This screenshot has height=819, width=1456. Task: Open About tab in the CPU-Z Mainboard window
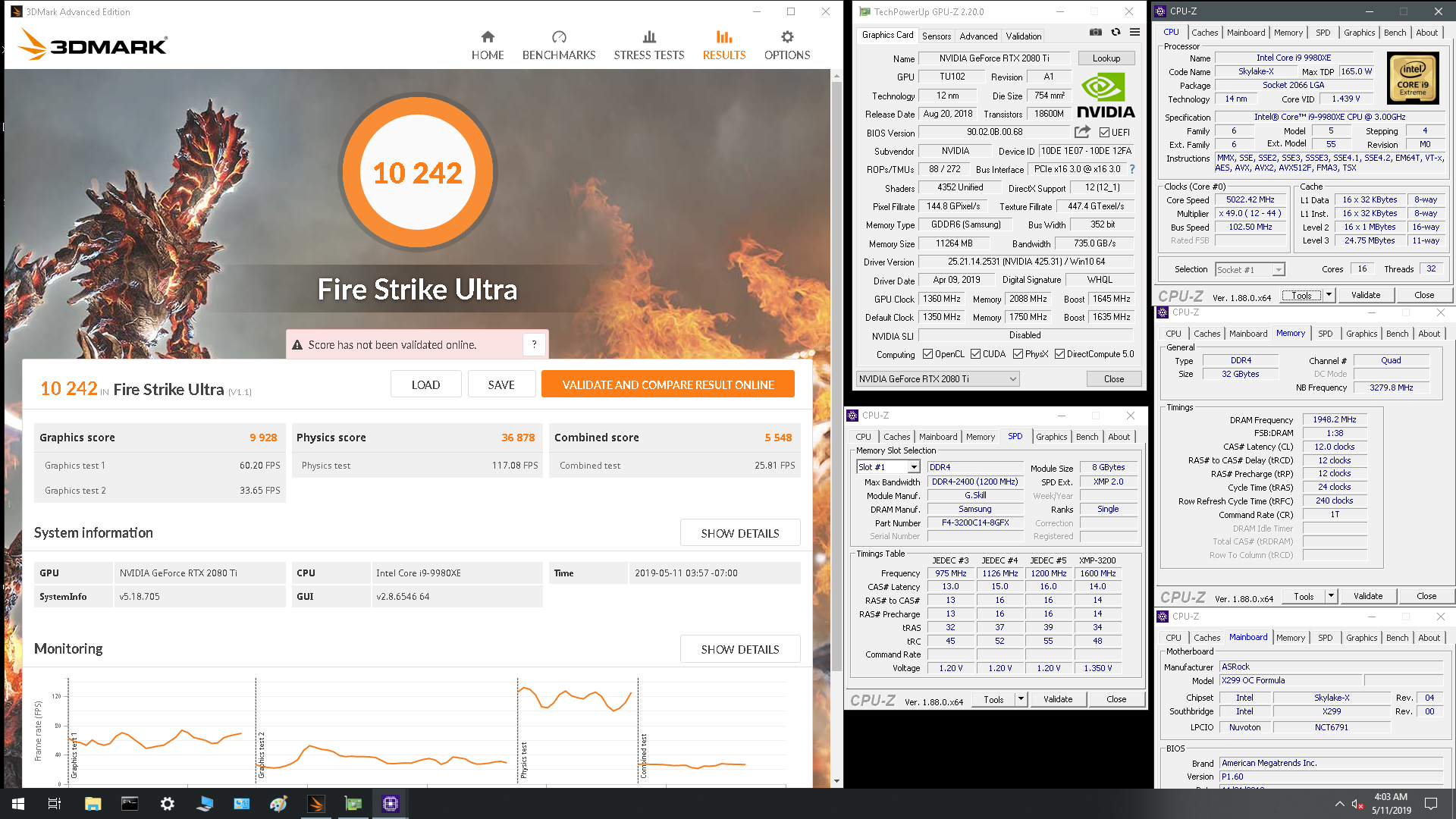tap(1429, 638)
